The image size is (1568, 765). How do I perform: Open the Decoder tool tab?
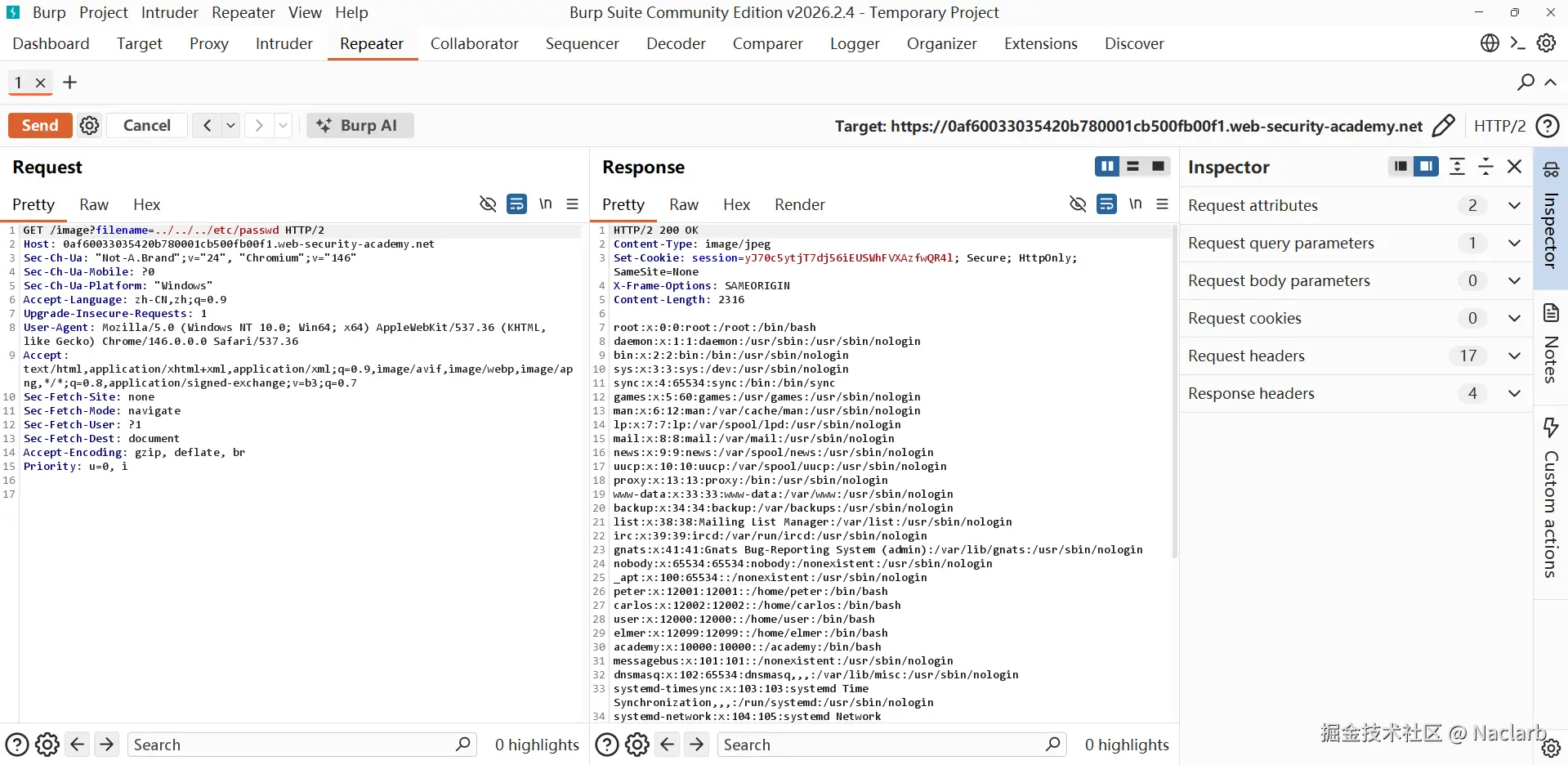click(677, 43)
